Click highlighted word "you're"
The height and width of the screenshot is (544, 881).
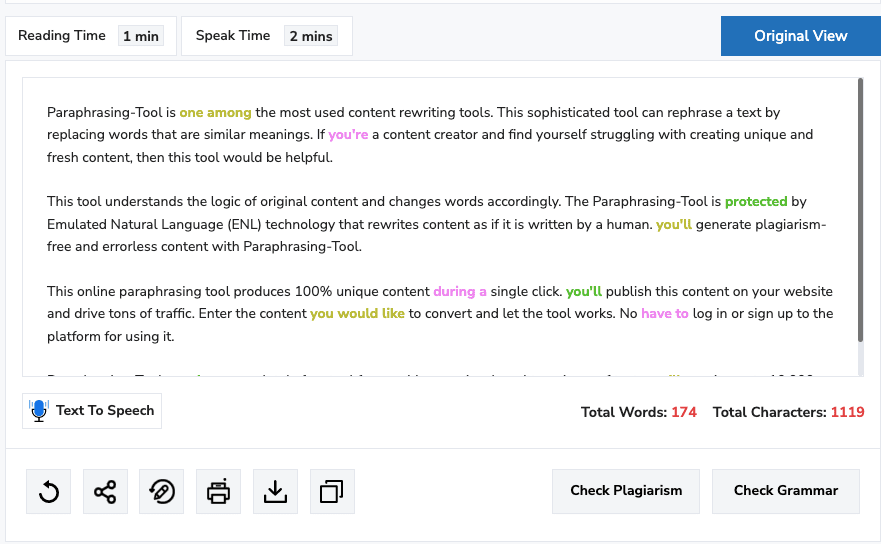coord(348,135)
